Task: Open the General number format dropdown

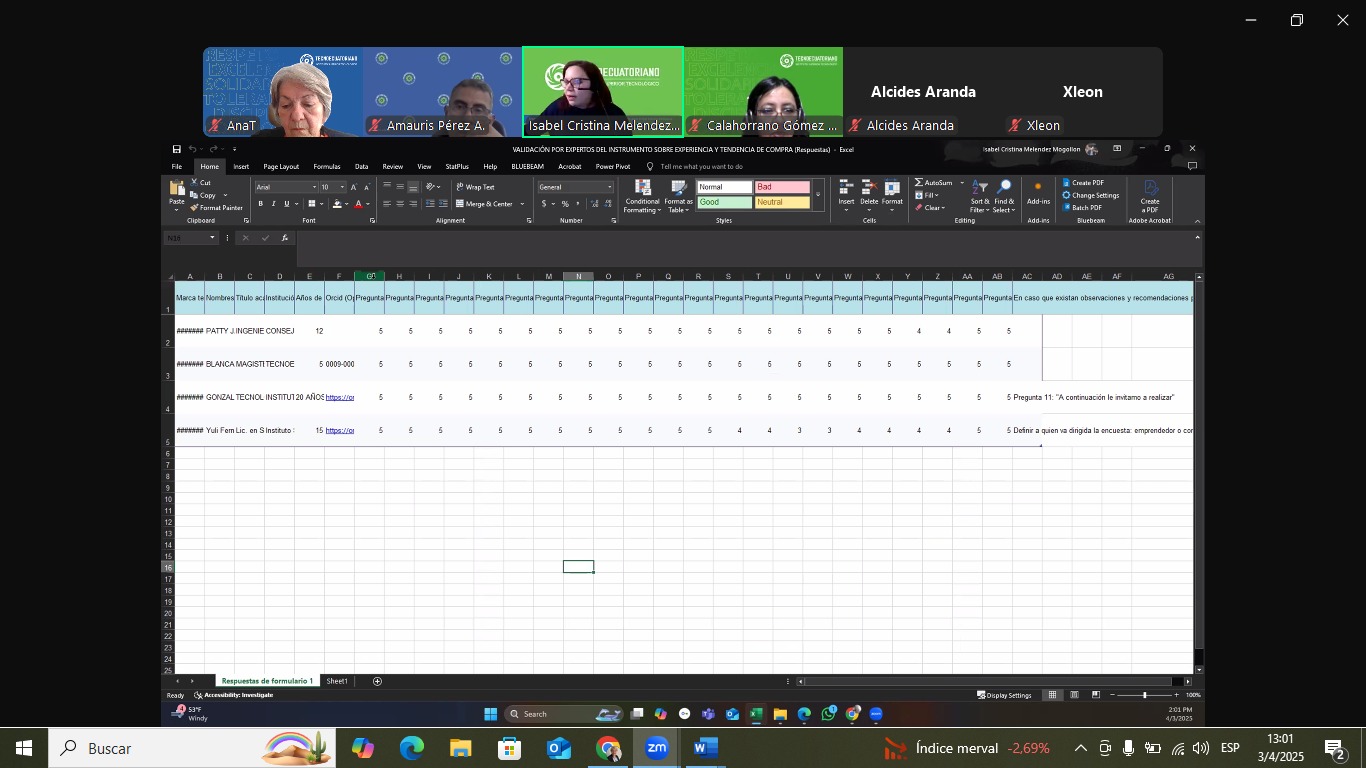Action: [x=609, y=187]
